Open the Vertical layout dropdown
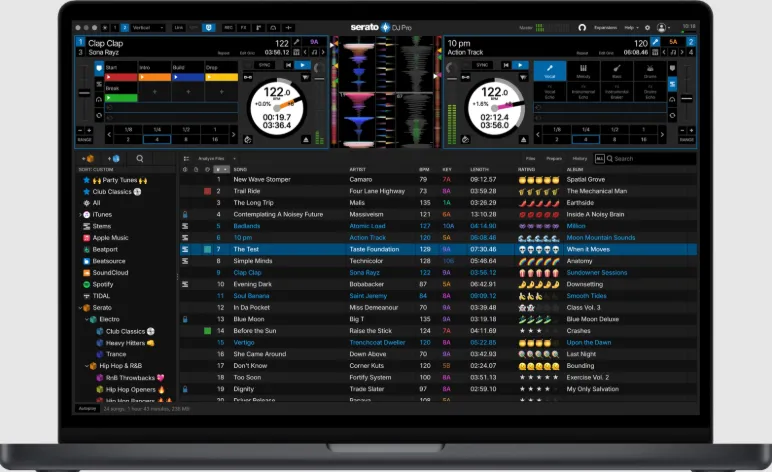 coord(147,28)
